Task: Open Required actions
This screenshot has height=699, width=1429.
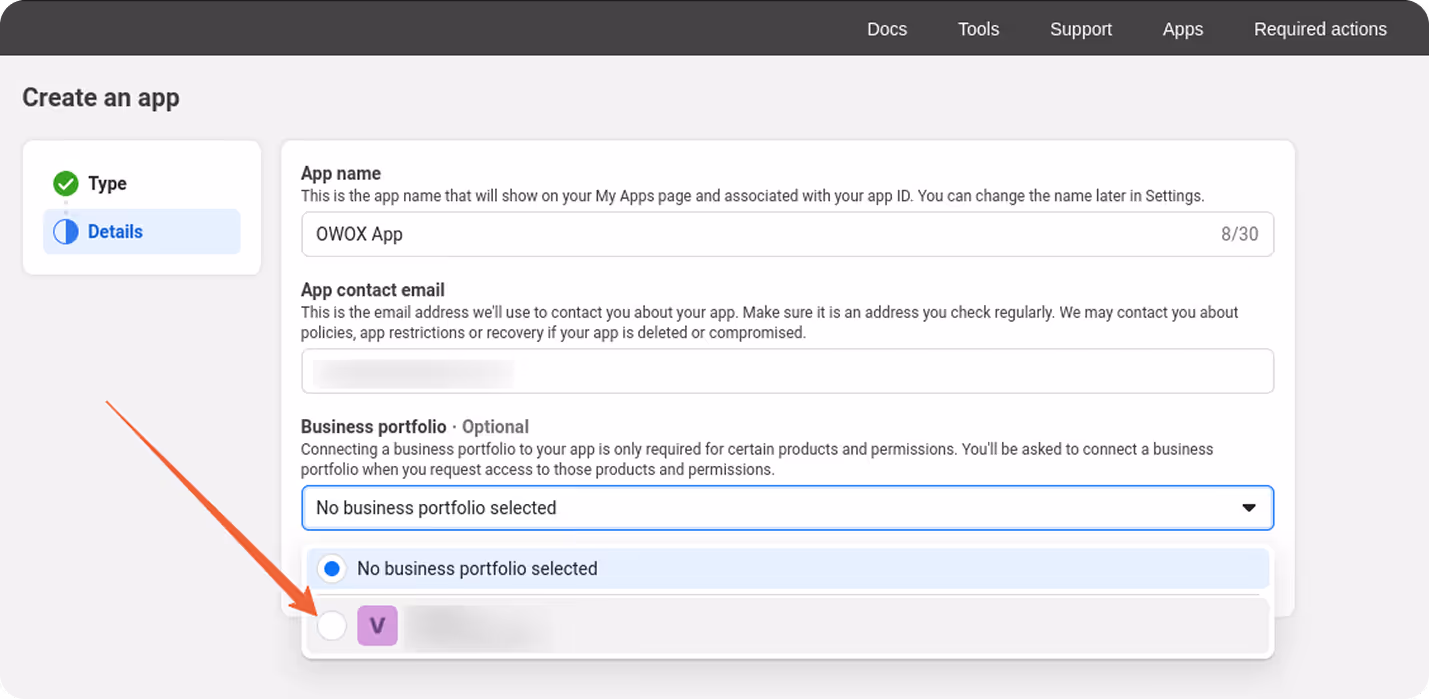Action: pos(1320,29)
